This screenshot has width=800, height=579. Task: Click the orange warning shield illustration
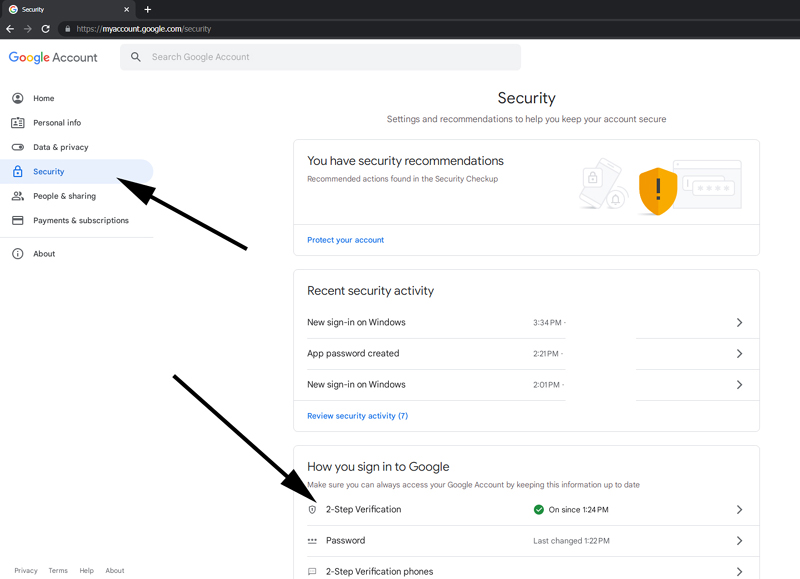658,191
